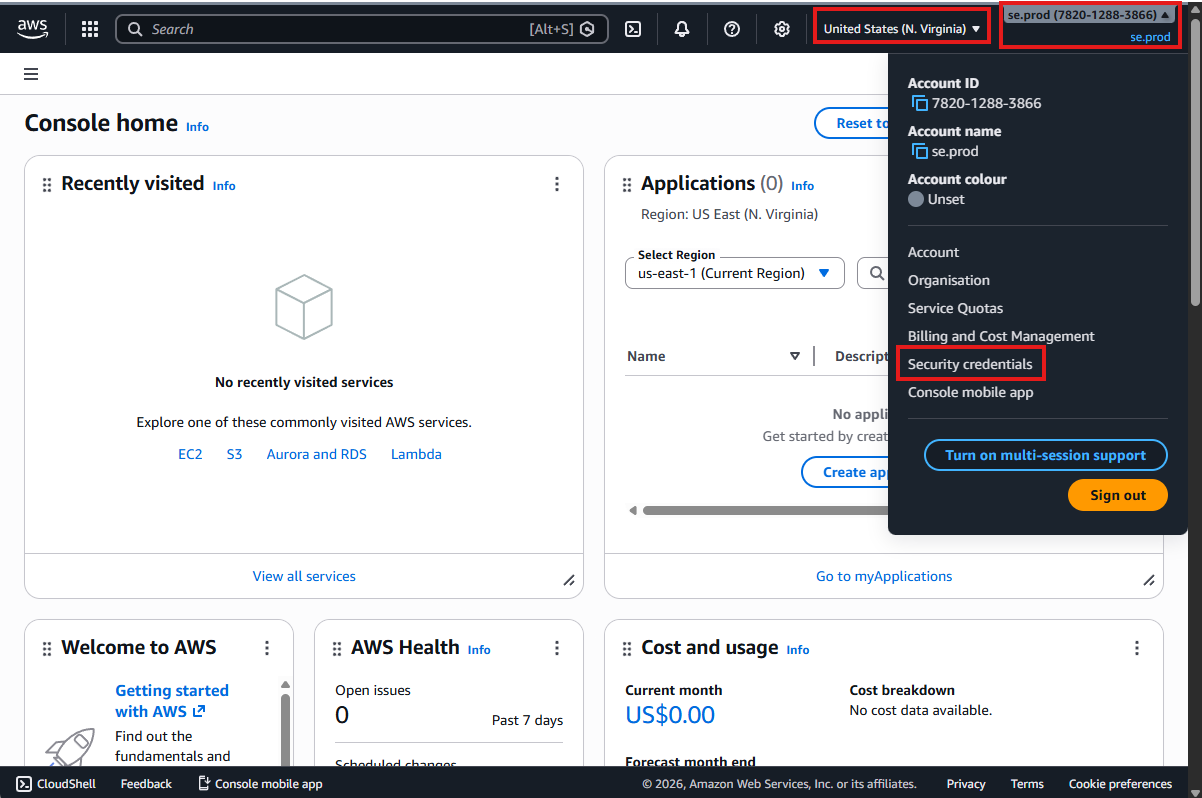Click the applications table horizontal scrollbar
The height and width of the screenshot is (798, 1202).
tap(765, 510)
